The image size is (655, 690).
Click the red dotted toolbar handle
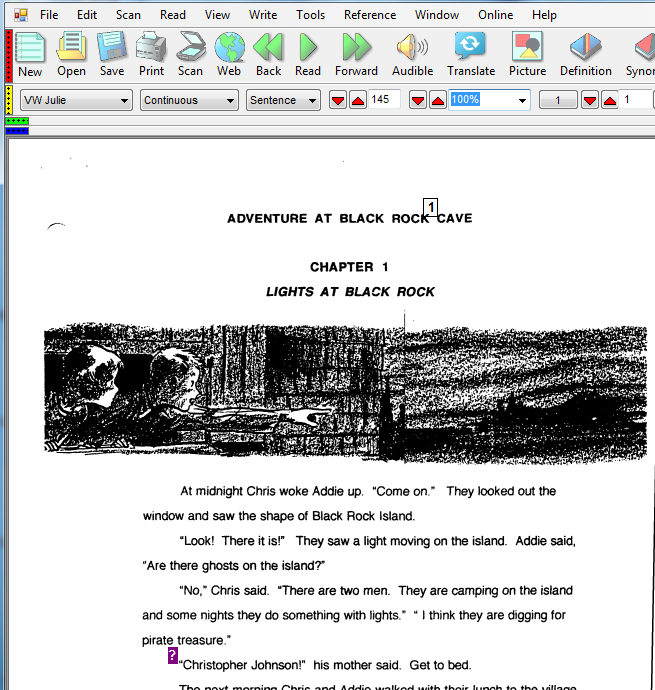(9, 56)
